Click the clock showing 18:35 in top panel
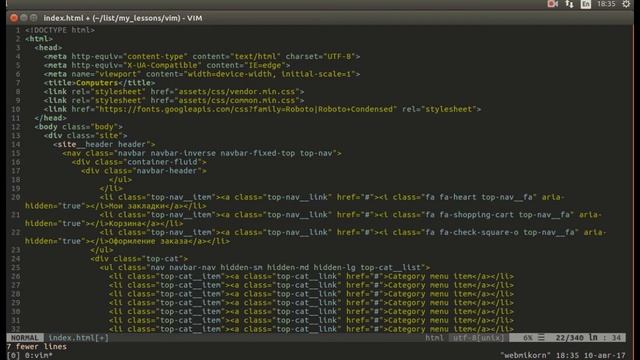The height and width of the screenshot is (360, 640). [606, 4]
